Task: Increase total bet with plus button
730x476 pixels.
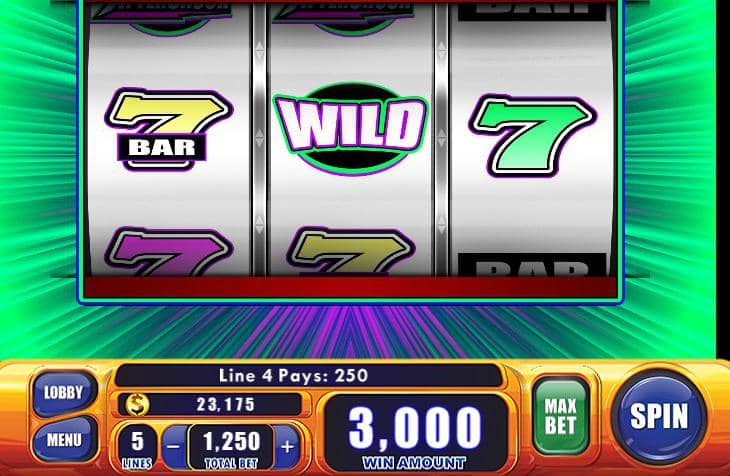Action: click(x=286, y=447)
